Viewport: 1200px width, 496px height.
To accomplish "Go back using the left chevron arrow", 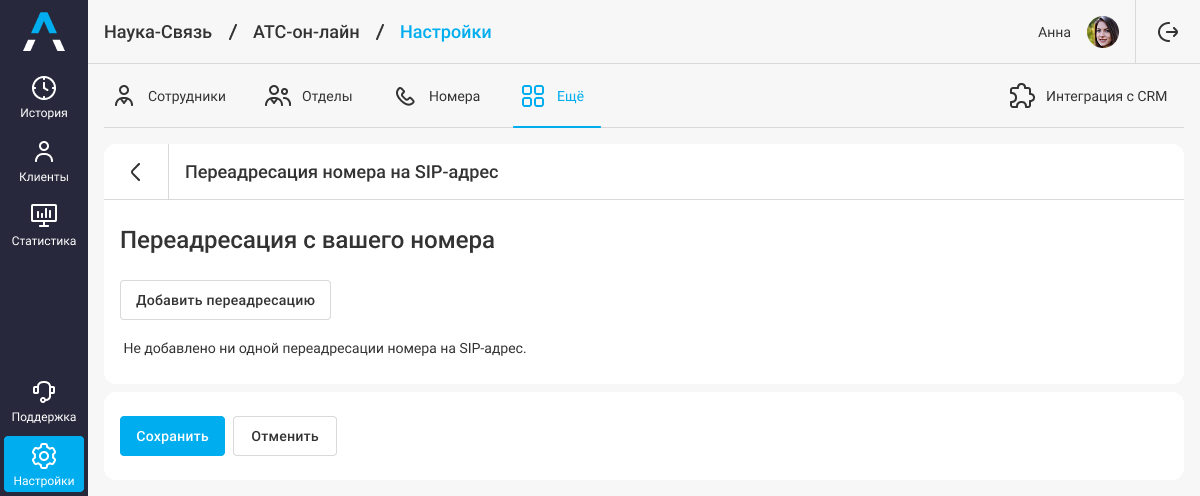I will (x=136, y=172).
